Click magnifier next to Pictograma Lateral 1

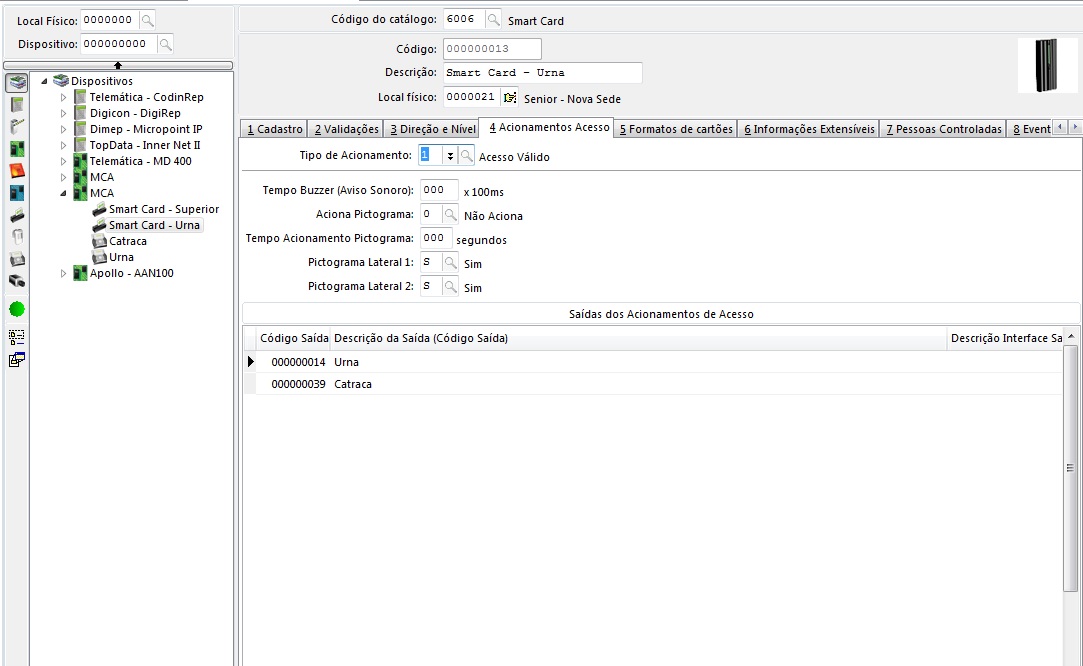451,263
